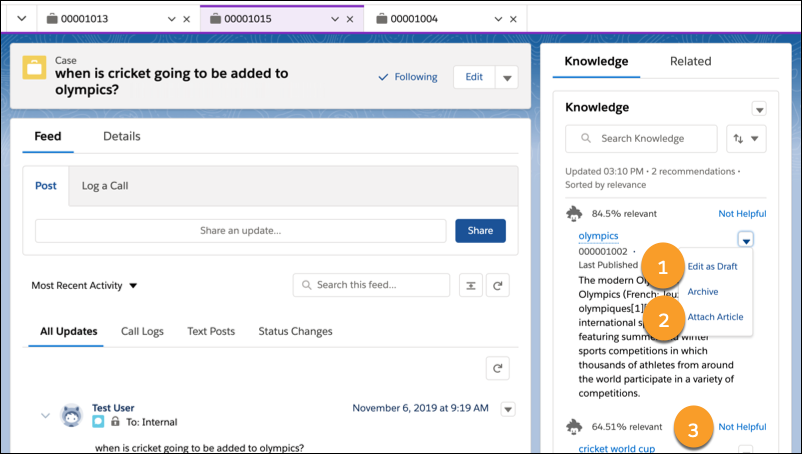
Task: Mark olympics article Not Helpful
Action: pyautogui.click(x=742, y=214)
